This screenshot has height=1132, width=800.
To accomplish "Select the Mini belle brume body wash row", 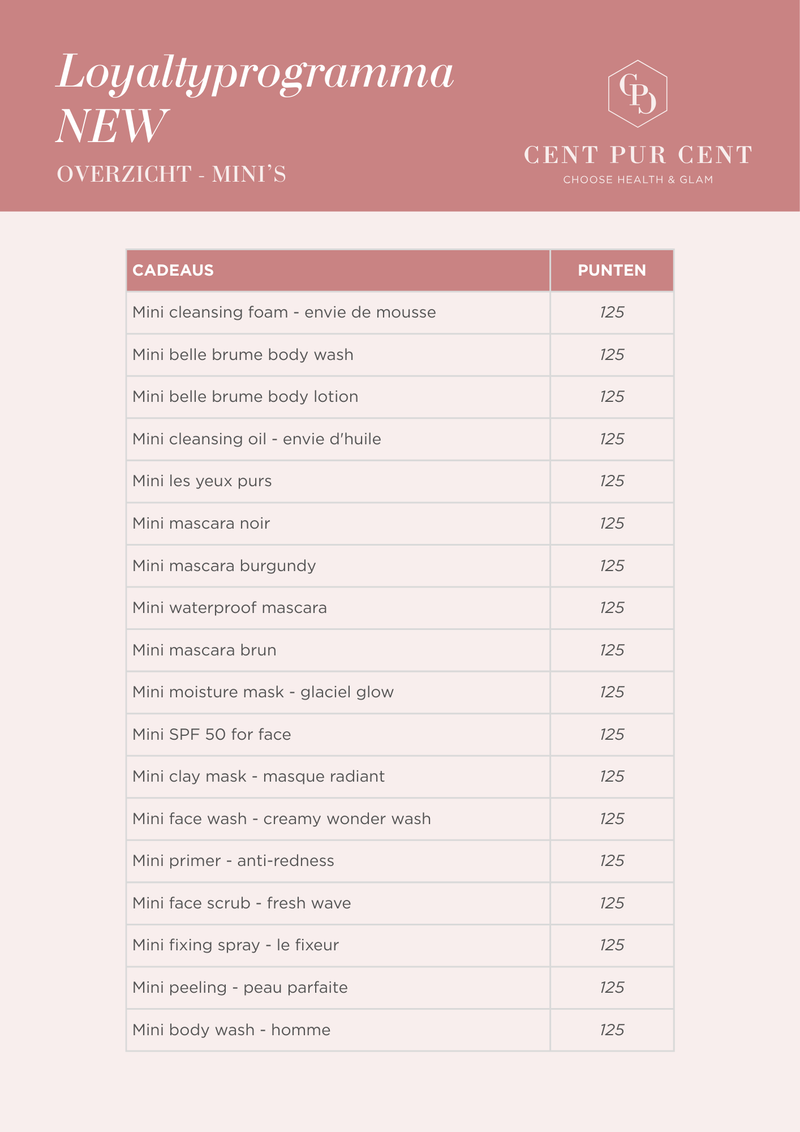I will tap(243, 355).
